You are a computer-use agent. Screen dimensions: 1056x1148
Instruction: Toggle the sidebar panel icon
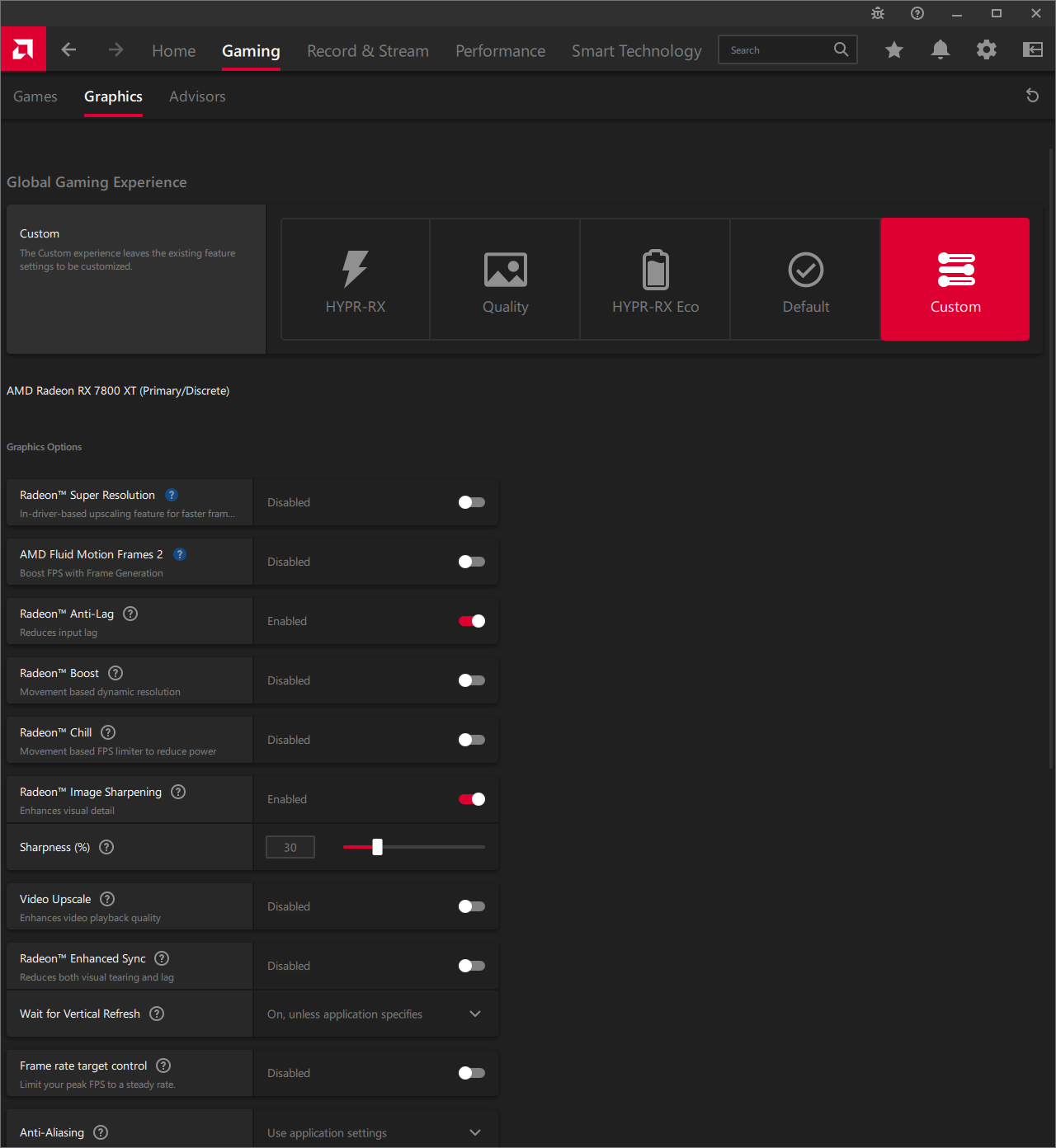click(1032, 49)
